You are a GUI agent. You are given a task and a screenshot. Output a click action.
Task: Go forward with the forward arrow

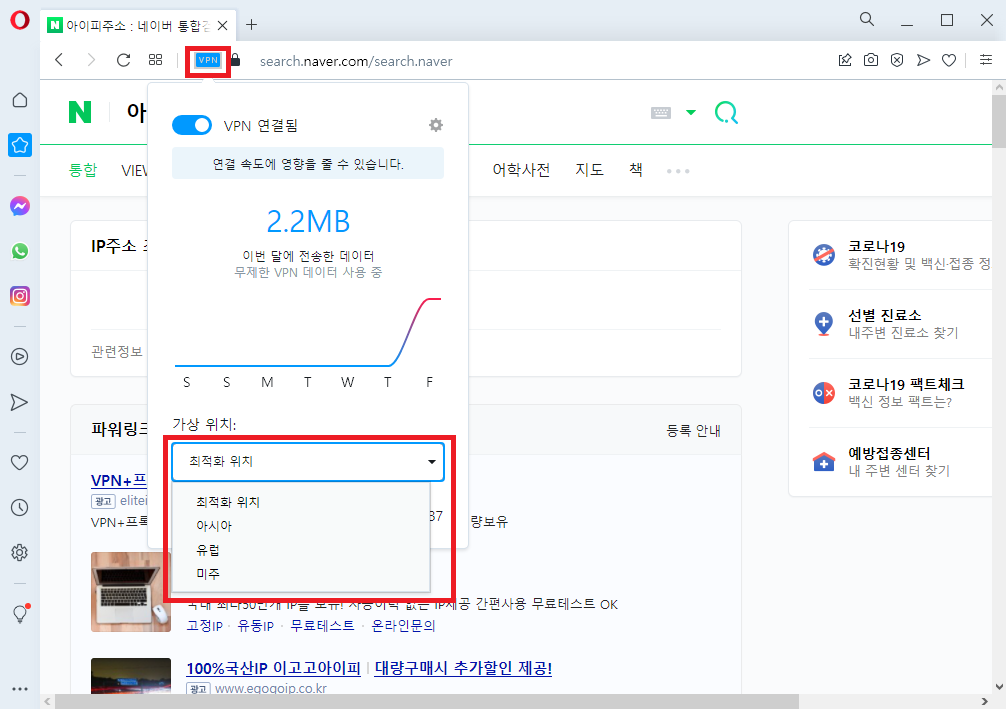pyautogui.click(x=91, y=60)
